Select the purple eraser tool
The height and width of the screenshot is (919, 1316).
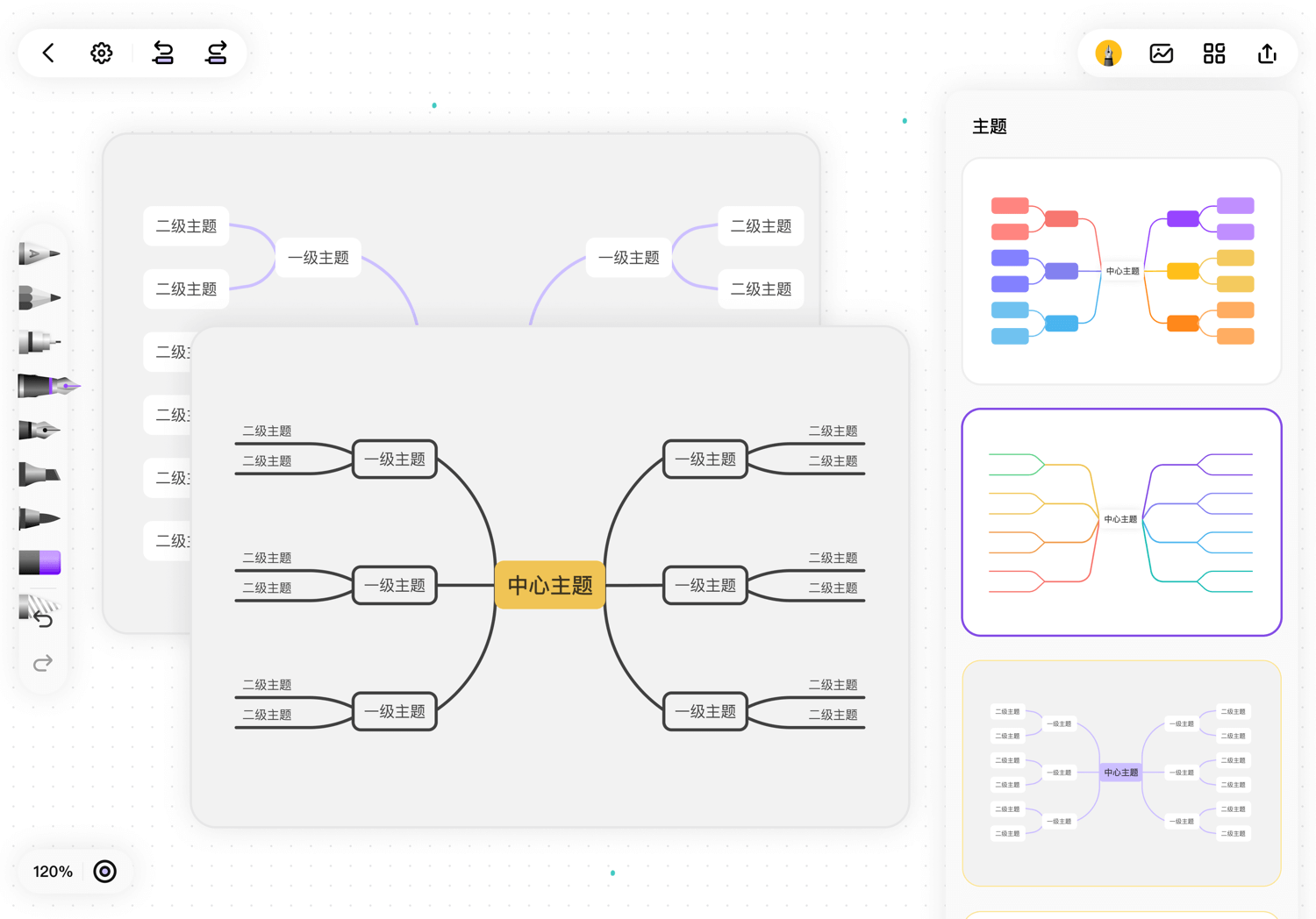[x=39, y=562]
